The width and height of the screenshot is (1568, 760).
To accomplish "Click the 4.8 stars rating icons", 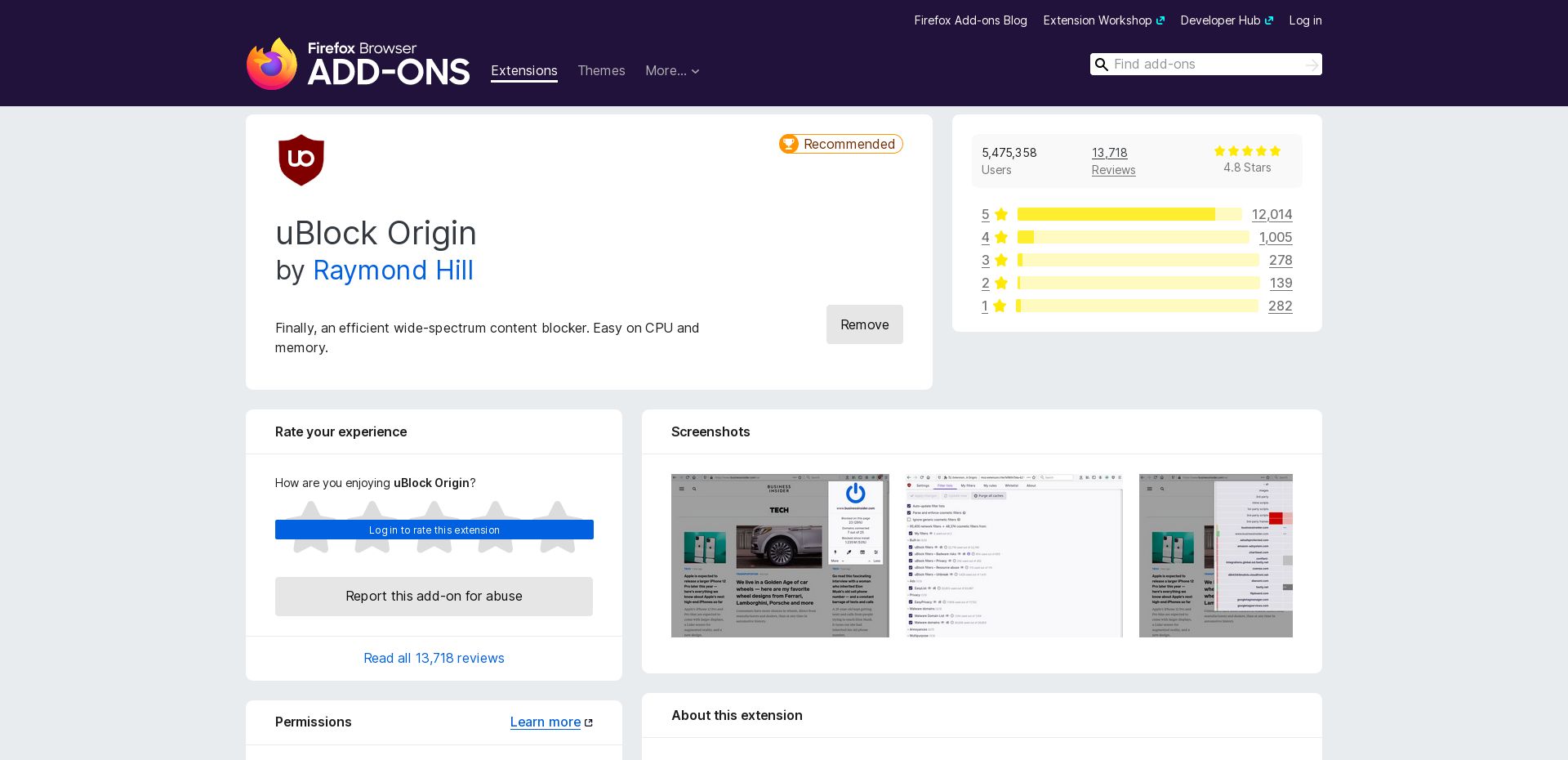I will click(1247, 151).
